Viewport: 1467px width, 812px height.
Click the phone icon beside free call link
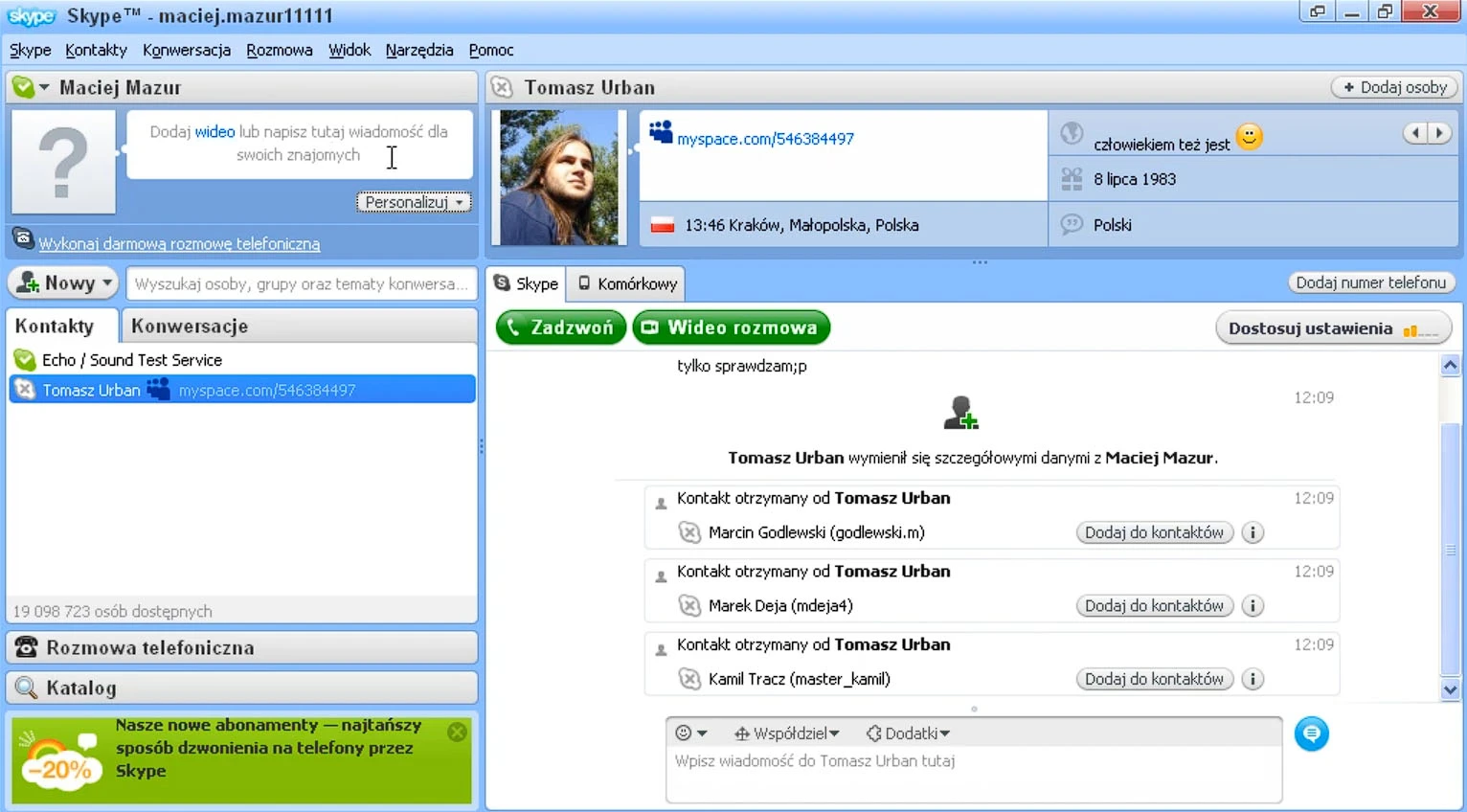[x=23, y=238]
